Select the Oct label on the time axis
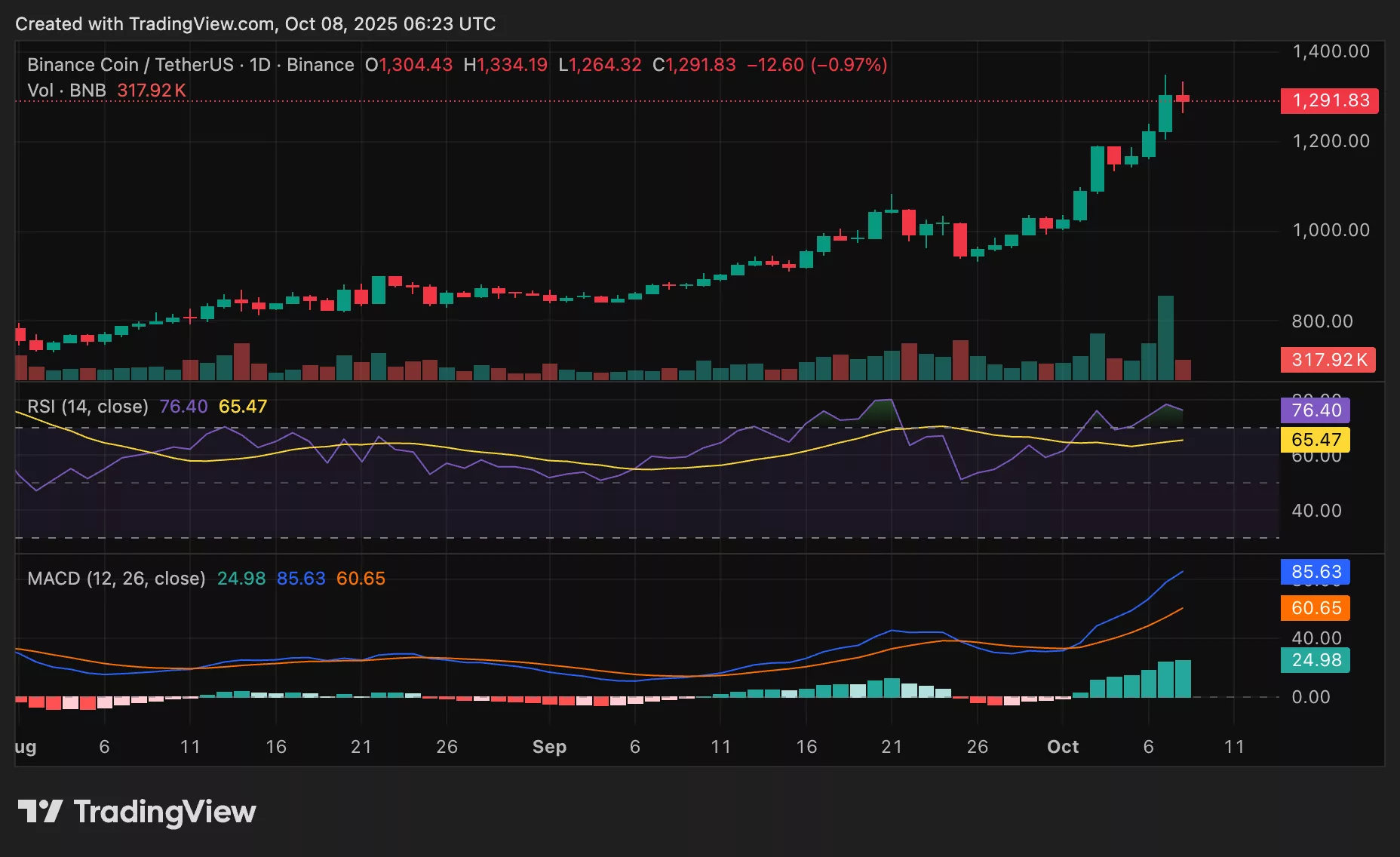 1064,747
